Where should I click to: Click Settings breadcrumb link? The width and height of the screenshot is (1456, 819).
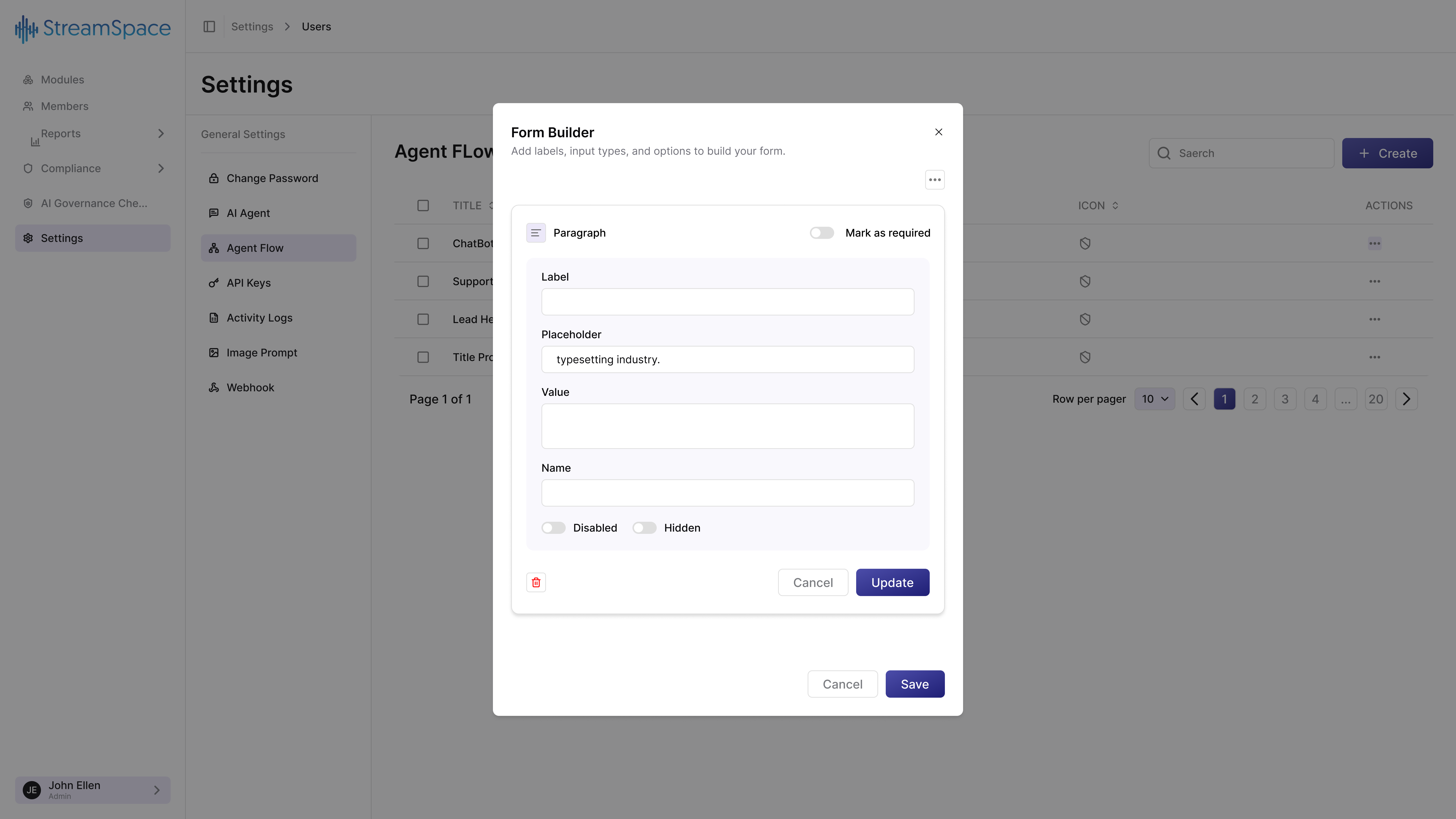coord(252,27)
